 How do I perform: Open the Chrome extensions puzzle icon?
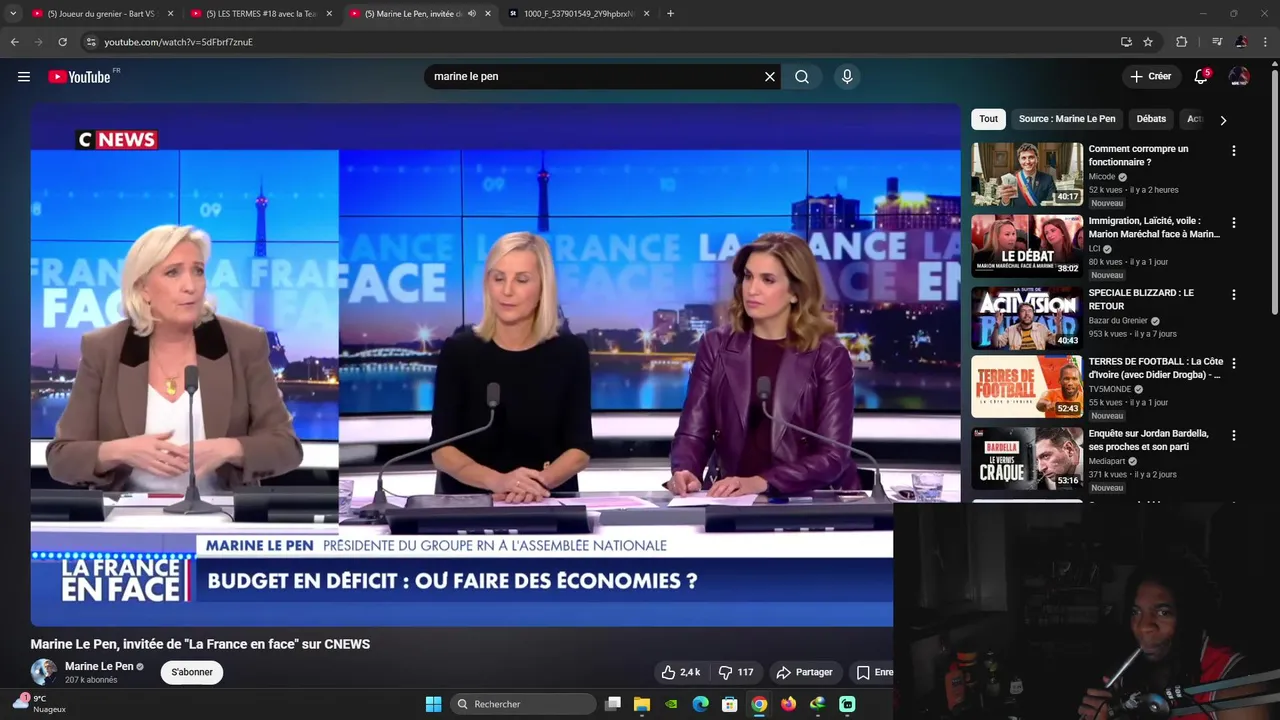point(1182,42)
